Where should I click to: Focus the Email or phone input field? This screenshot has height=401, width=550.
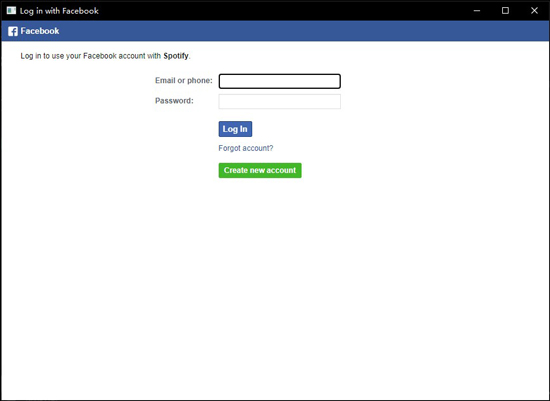point(280,81)
